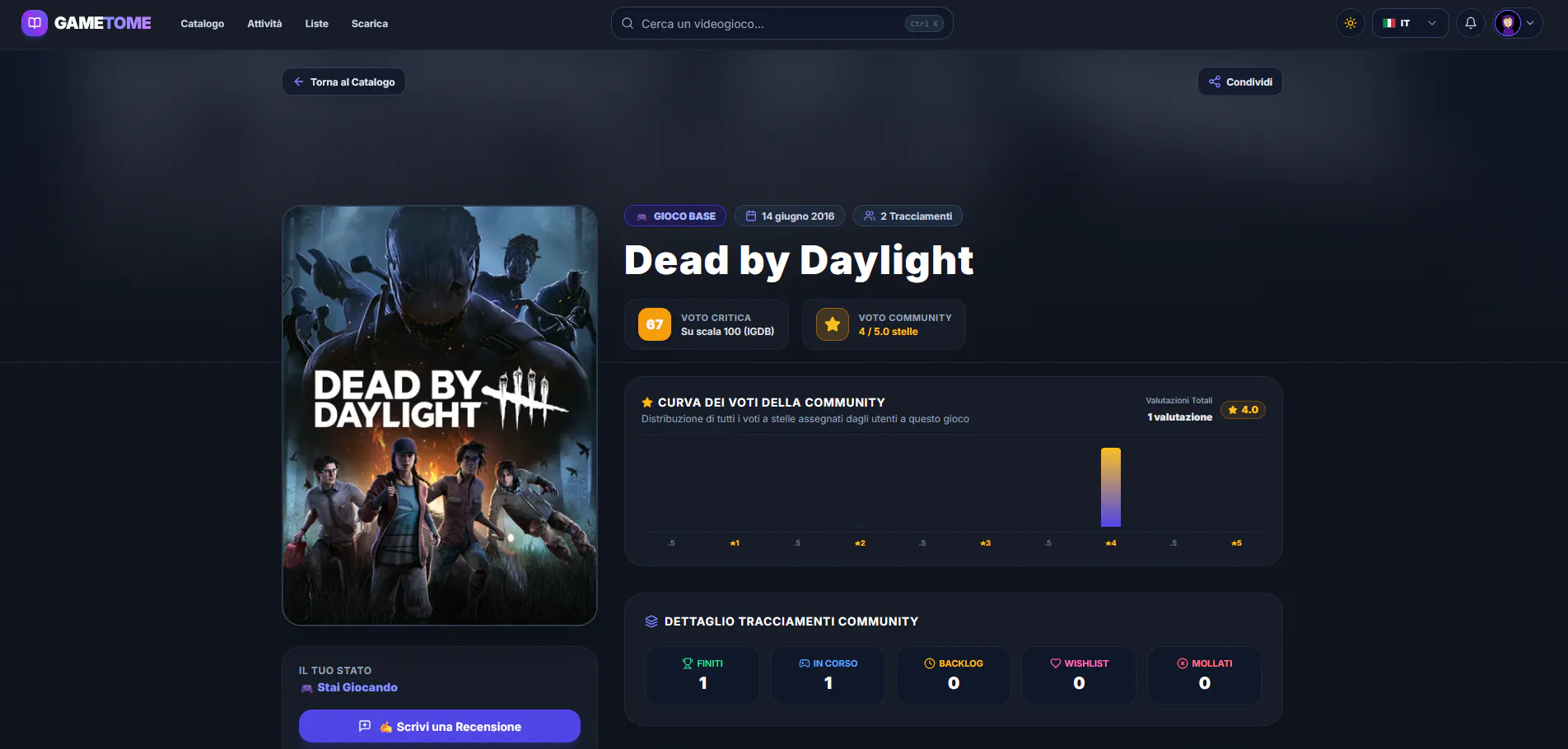1568x749 pixels.
Task: Click the X-circle icon in MOLLATI card
Action: tap(1183, 663)
